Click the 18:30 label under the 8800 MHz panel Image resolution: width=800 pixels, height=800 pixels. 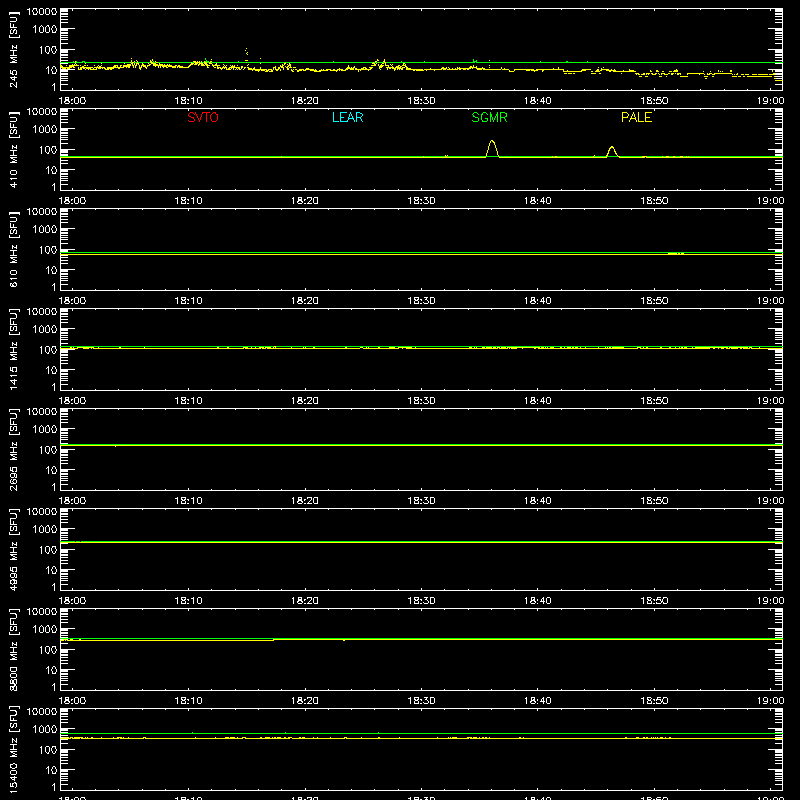click(421, 701)
